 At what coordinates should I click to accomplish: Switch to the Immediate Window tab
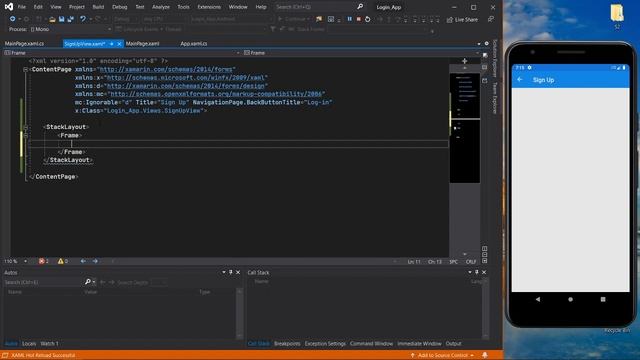pos(419,344)
